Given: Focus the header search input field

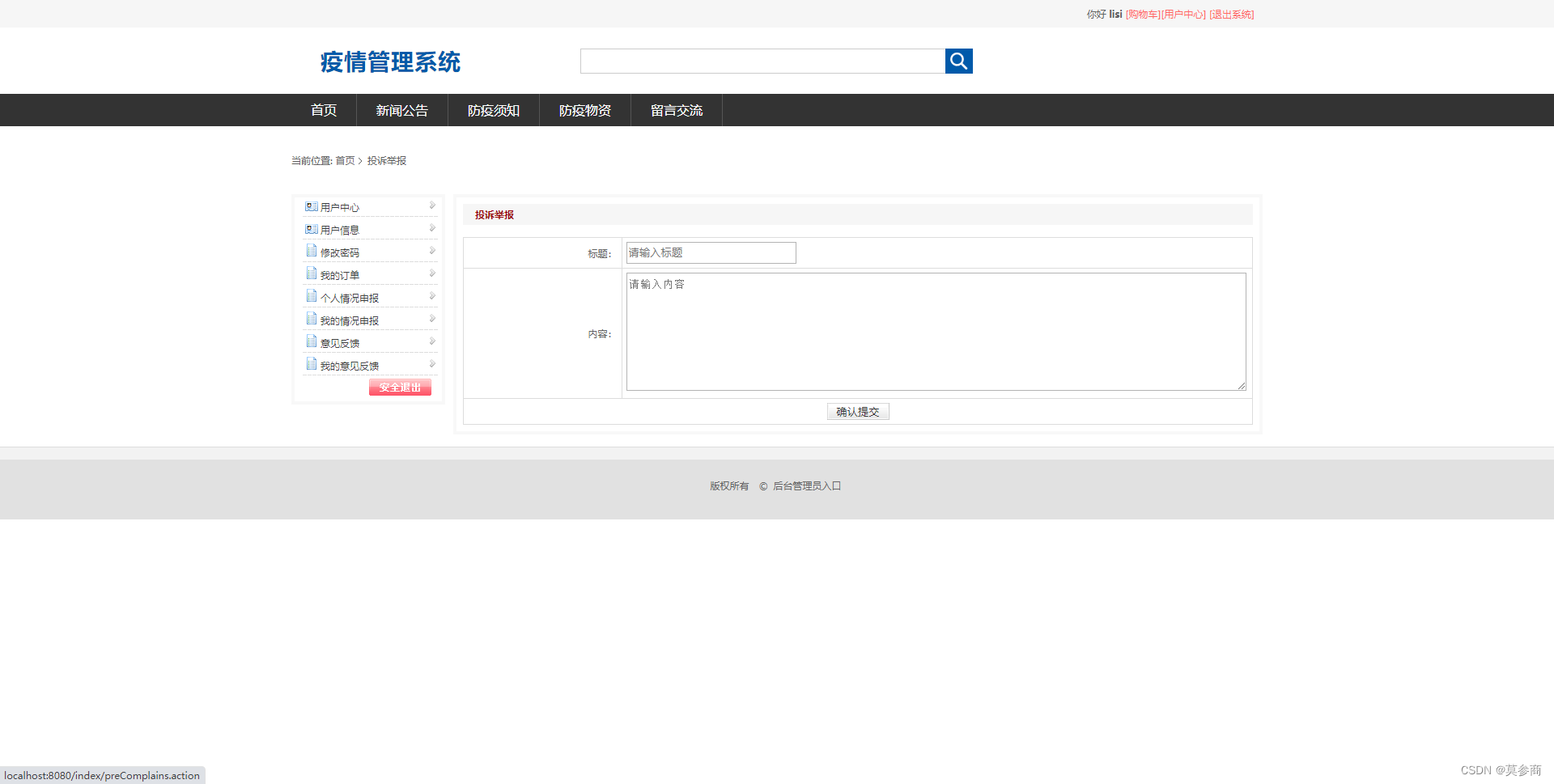Looking at the screenshot, I should 762,61.
